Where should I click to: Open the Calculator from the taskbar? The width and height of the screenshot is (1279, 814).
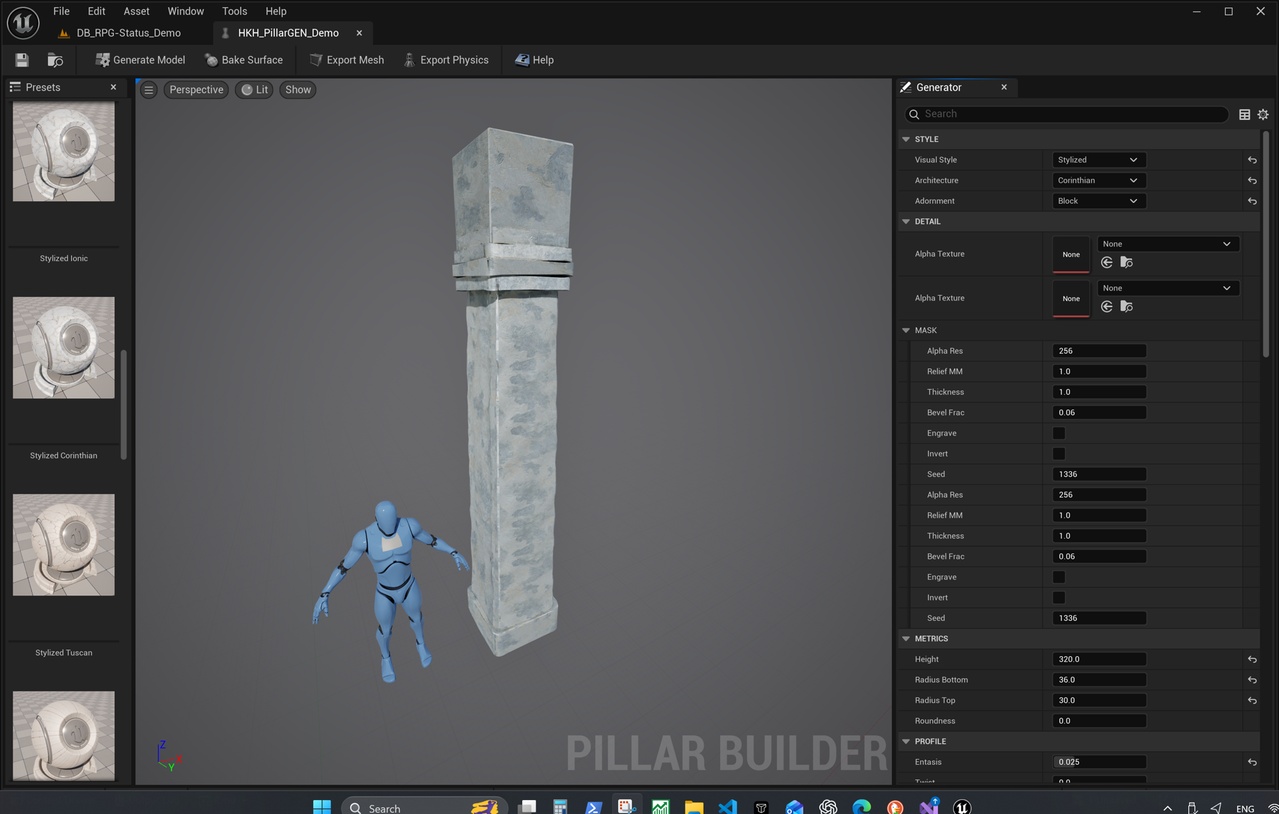click(560, 807)
